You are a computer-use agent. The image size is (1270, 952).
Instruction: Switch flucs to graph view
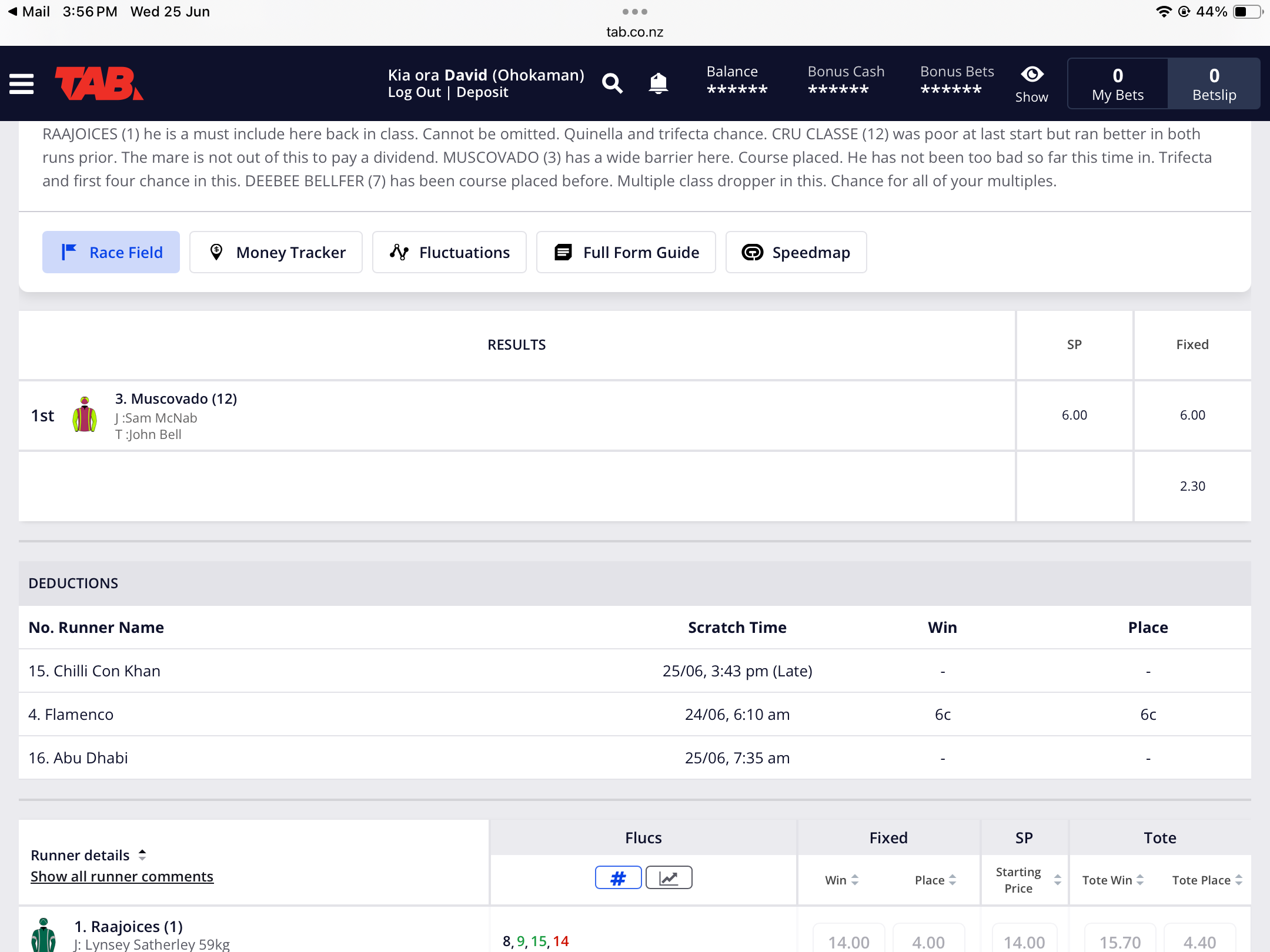click(669, 878)
